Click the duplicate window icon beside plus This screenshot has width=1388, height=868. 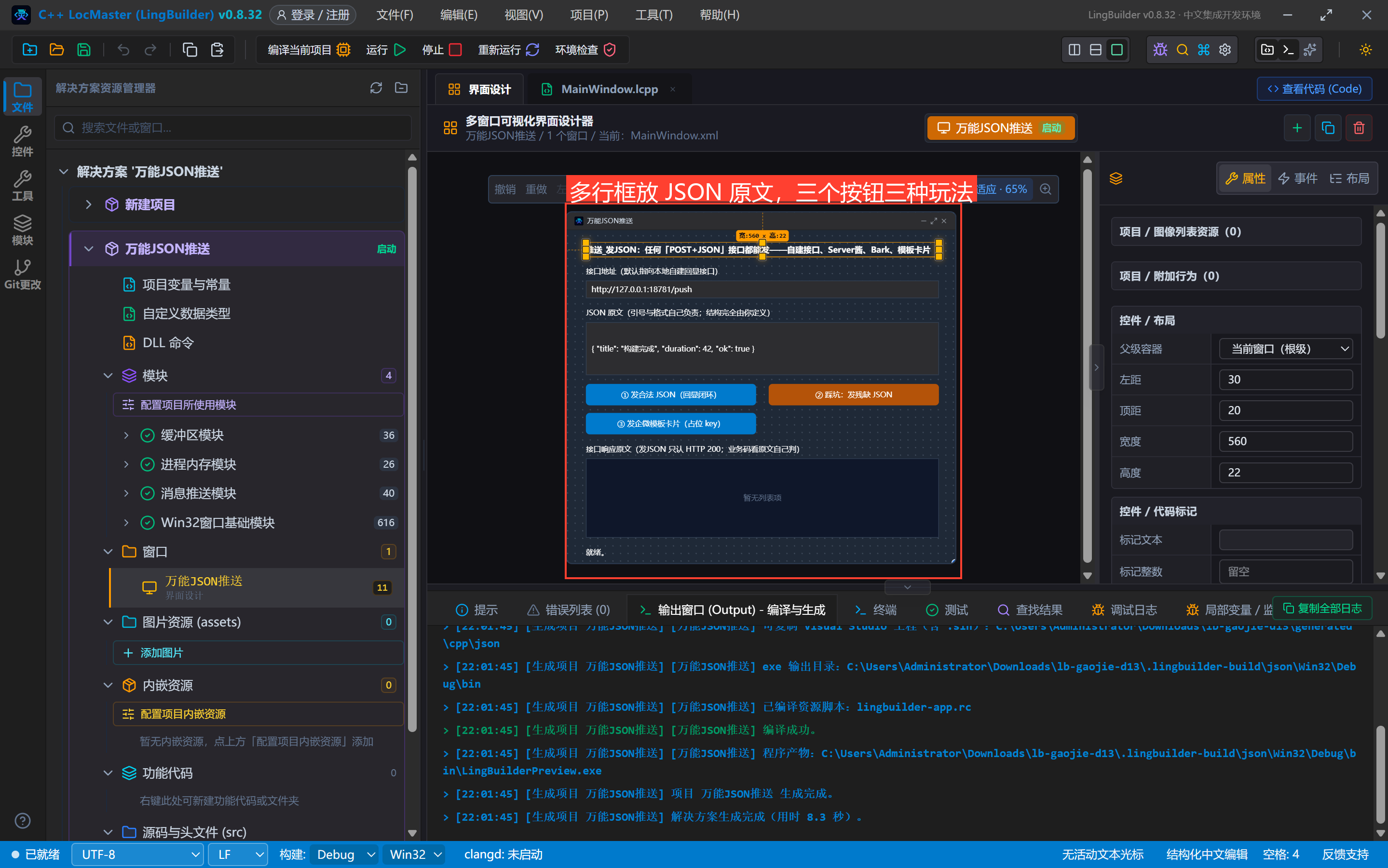(1328, 127)
